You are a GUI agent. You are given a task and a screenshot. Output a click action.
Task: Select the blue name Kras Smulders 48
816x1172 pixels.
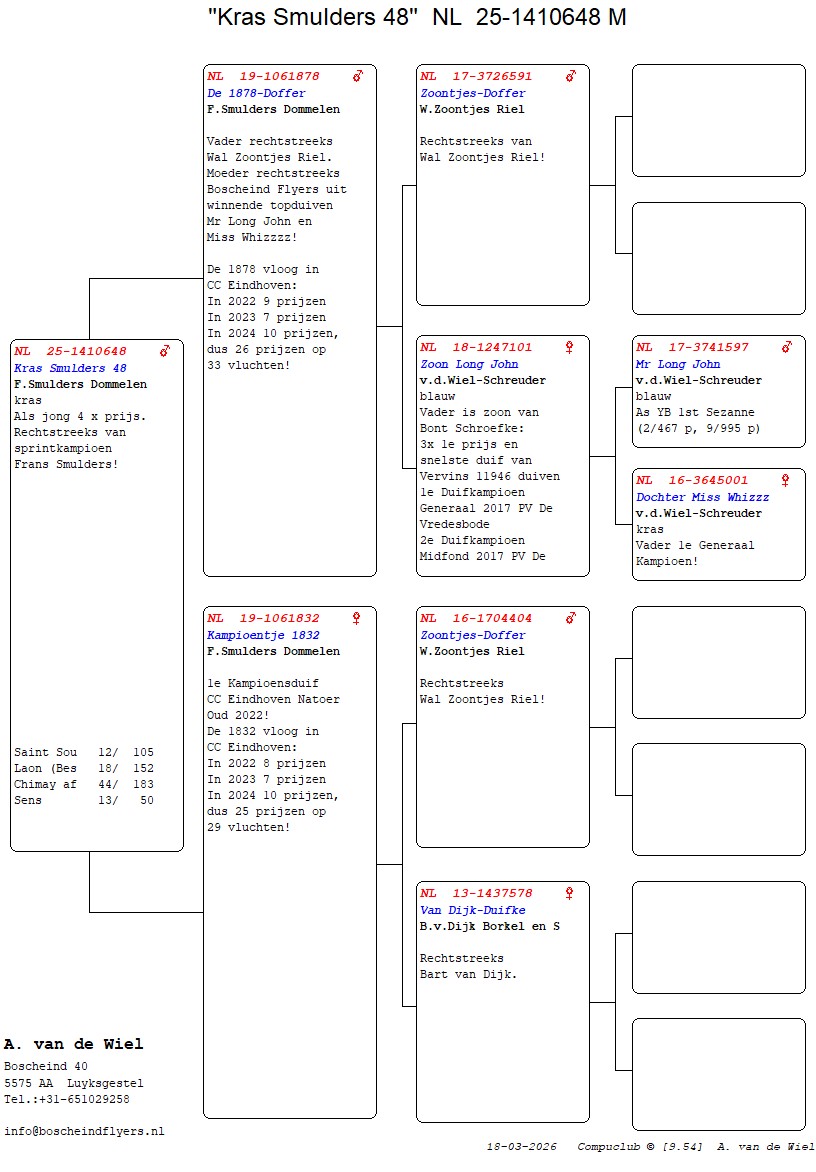pos(70,368)
